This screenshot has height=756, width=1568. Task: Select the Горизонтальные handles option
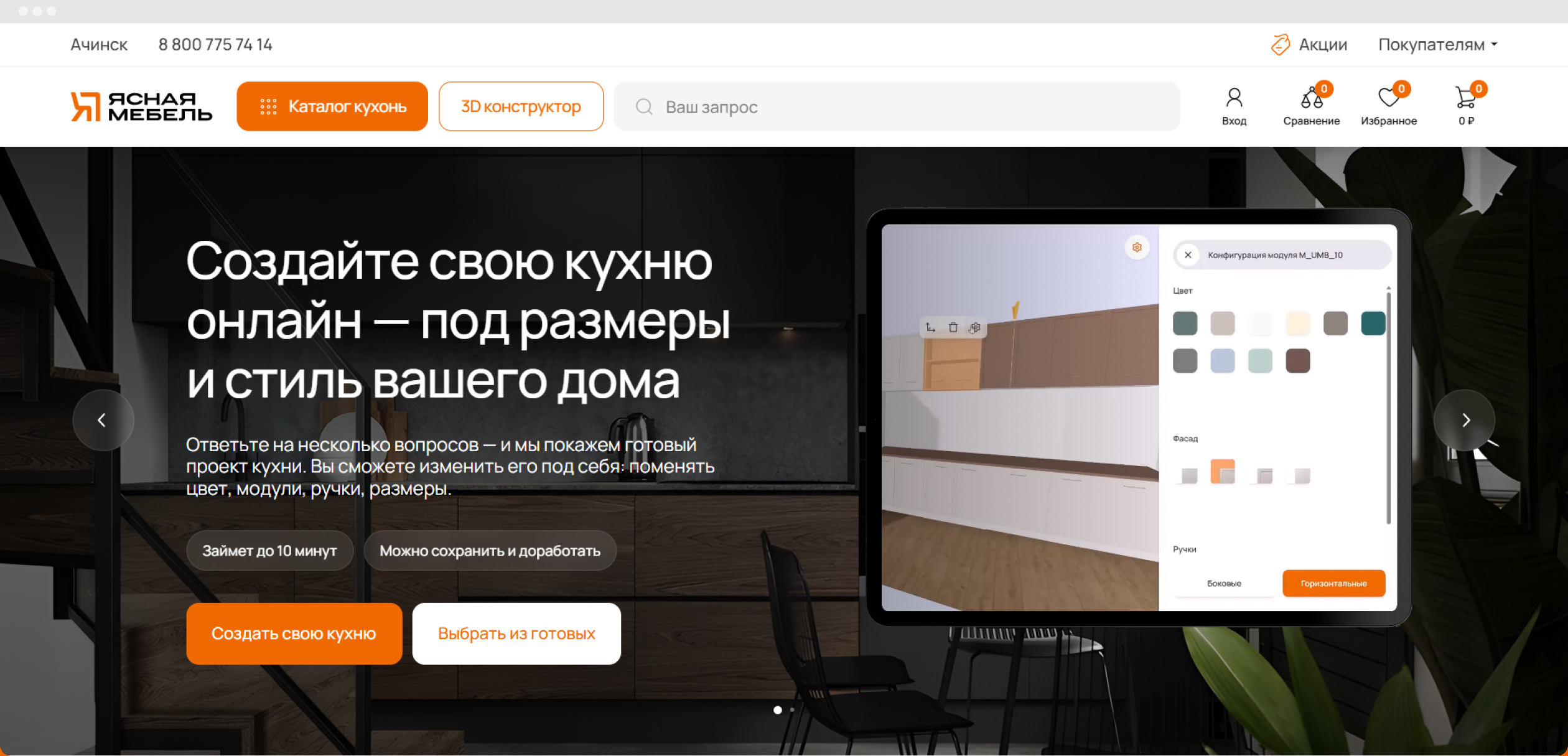[x=1333, y=584]
